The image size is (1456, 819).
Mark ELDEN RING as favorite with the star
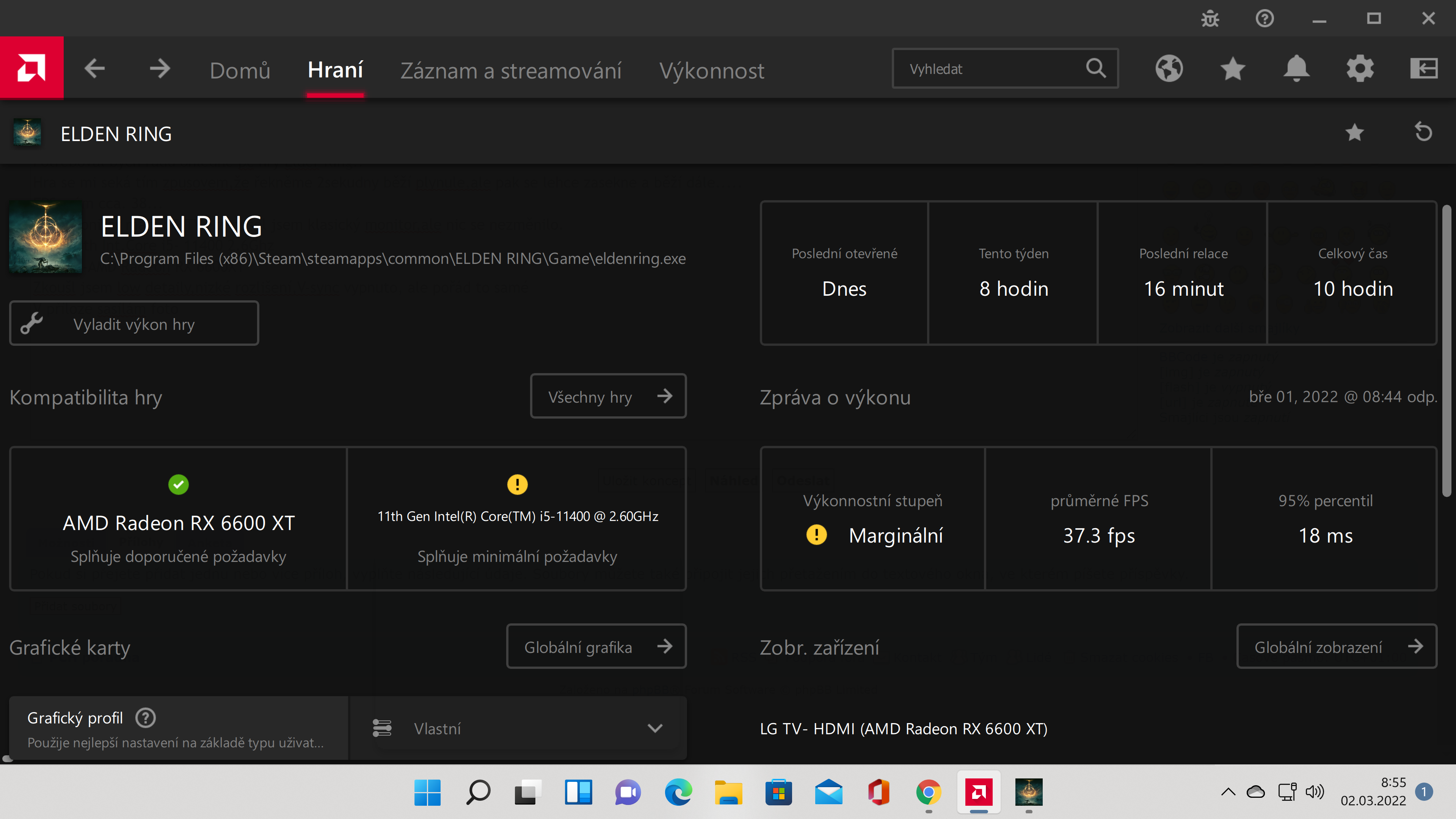coord(1354,132)
